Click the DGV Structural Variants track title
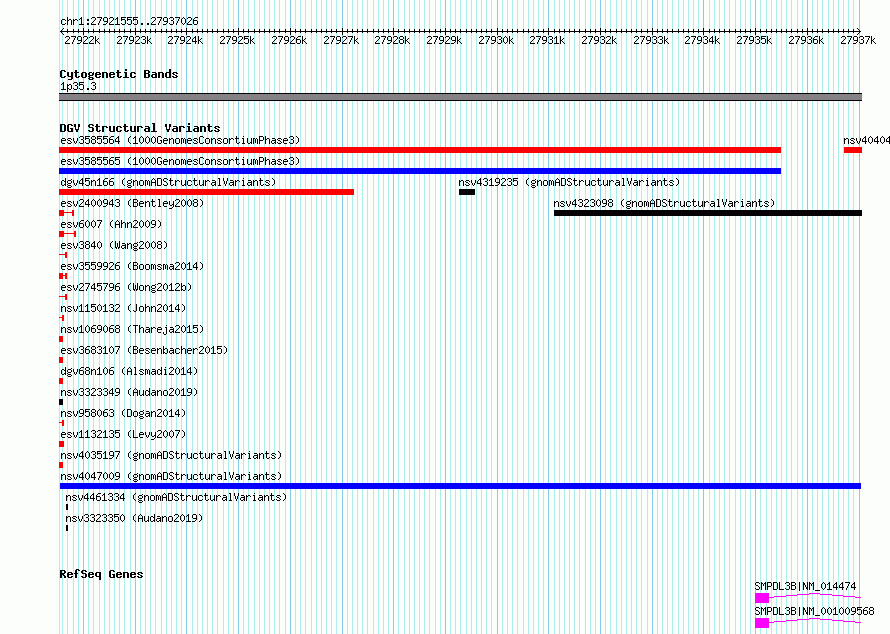890x634 pixels. click(x=140, y=128)
